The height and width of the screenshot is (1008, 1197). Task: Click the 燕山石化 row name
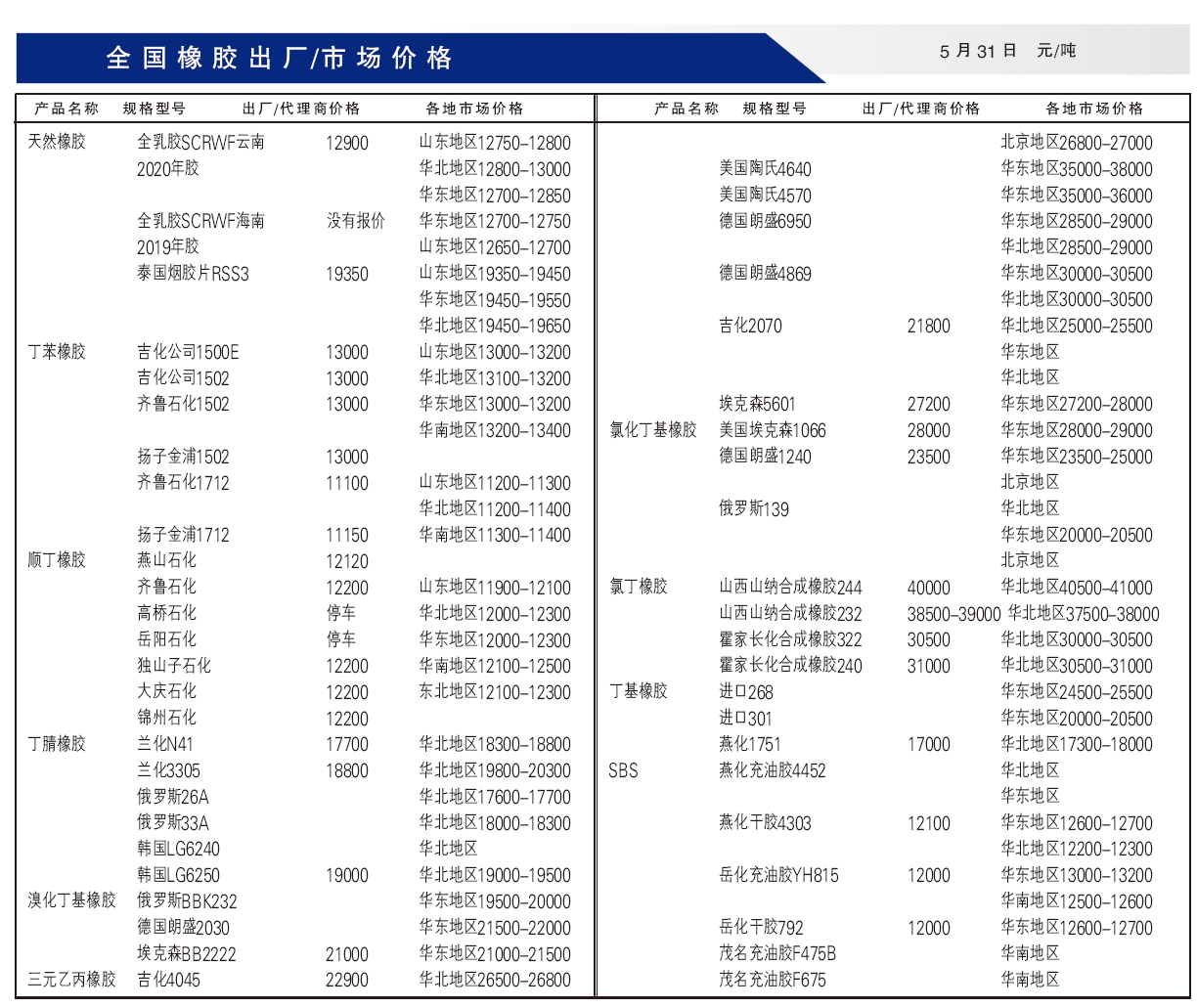coord(166,560)
